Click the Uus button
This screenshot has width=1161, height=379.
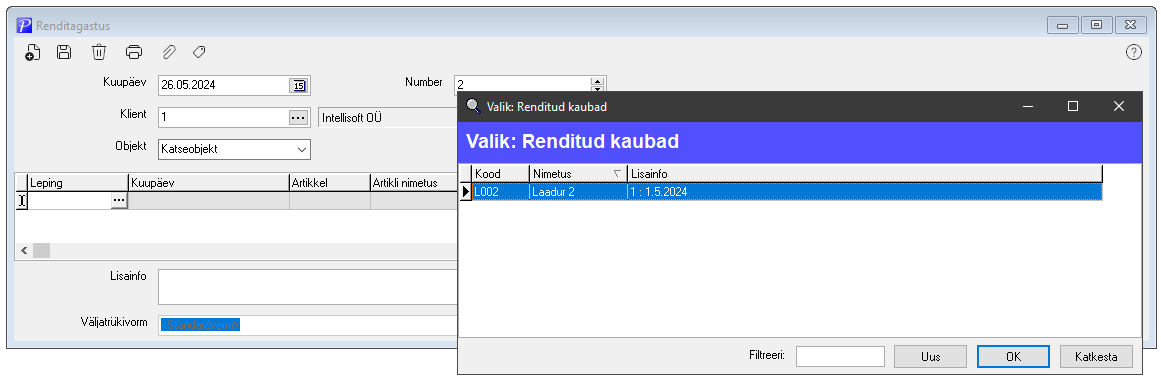[931, 356]
